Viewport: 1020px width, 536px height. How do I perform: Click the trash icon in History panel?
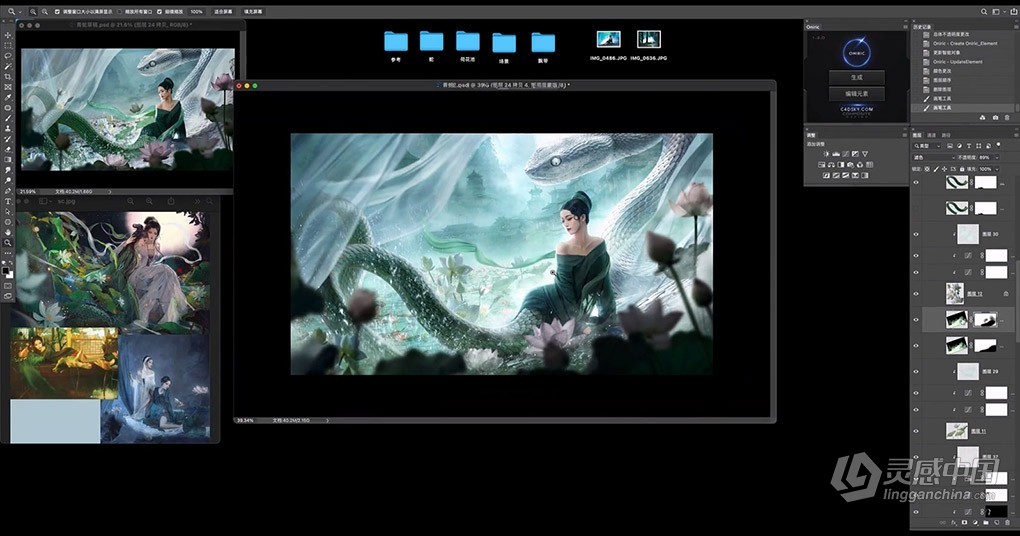pos(1009,118)
